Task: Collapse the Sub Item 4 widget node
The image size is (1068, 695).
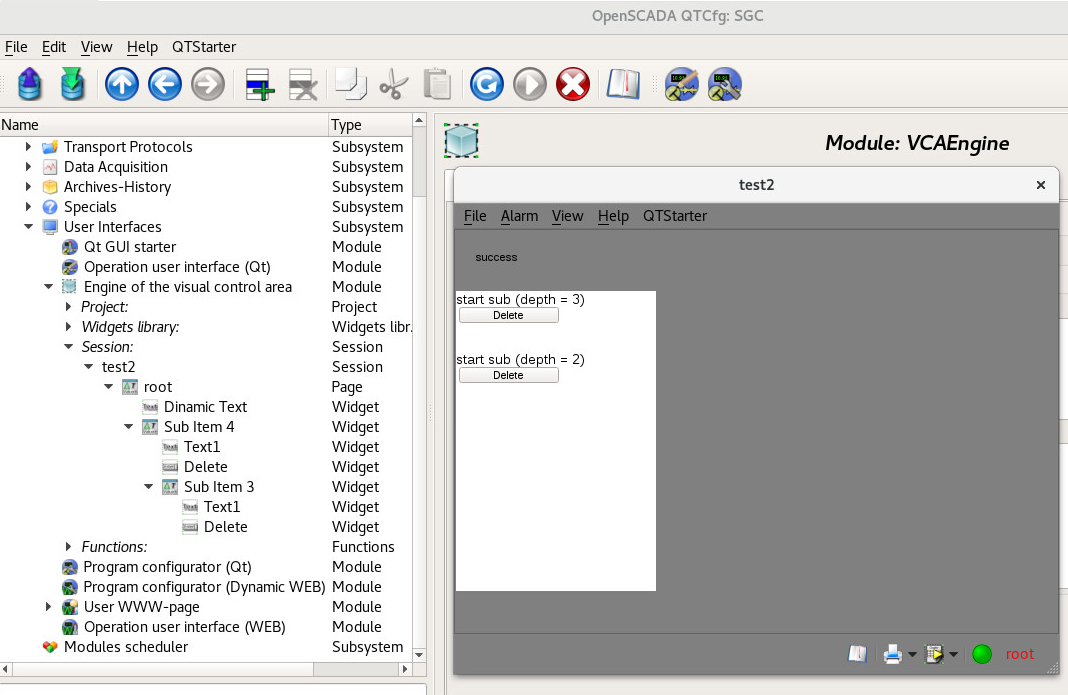Action: [129, 427]
